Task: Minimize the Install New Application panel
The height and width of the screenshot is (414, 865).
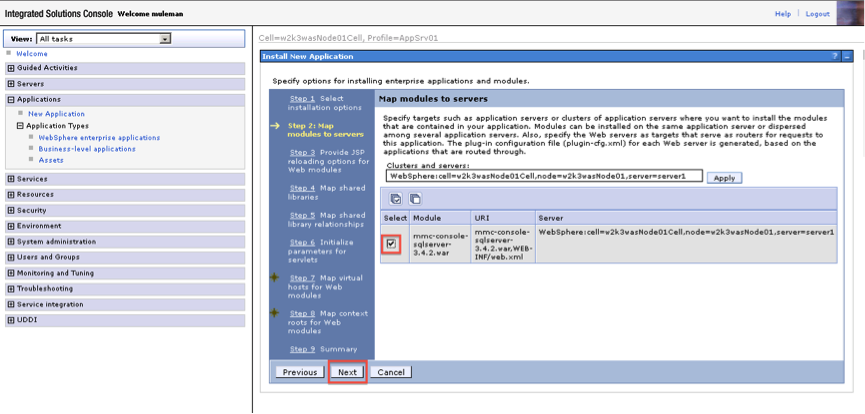Action: point(846,56)
